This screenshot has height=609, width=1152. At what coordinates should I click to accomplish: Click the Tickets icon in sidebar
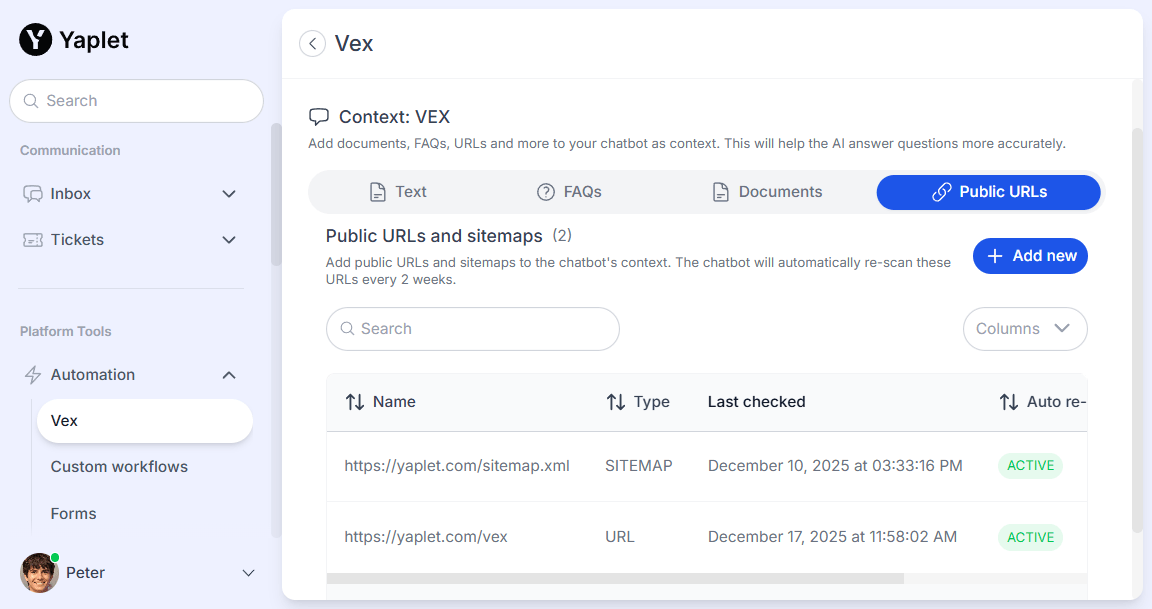[x=33, y=240]
